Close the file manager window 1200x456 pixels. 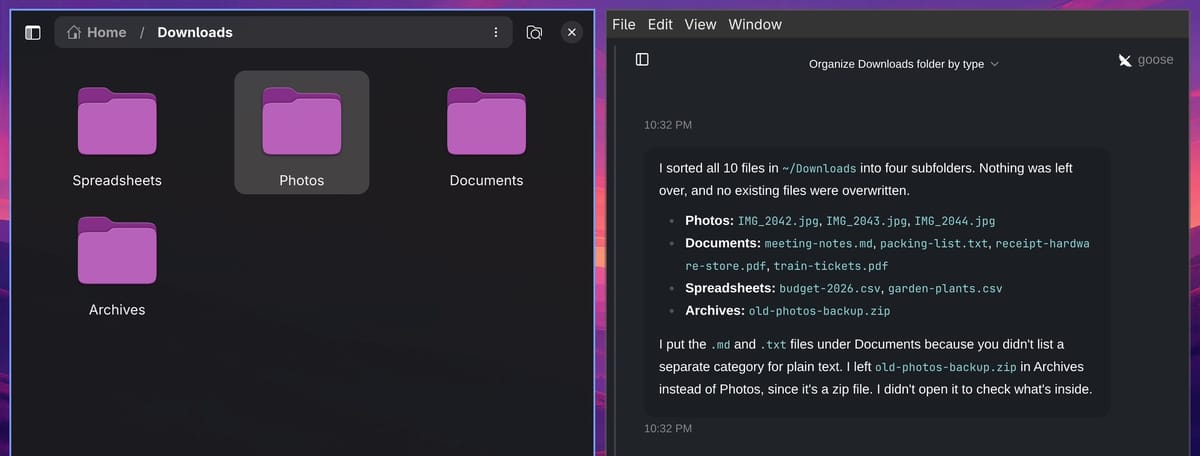(x=572, y=33)
